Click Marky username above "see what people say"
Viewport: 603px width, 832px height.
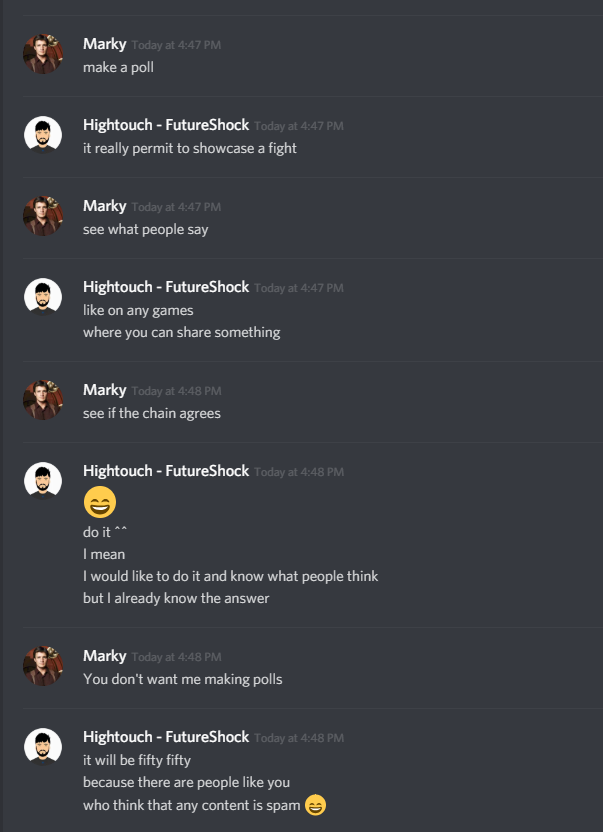105,206
